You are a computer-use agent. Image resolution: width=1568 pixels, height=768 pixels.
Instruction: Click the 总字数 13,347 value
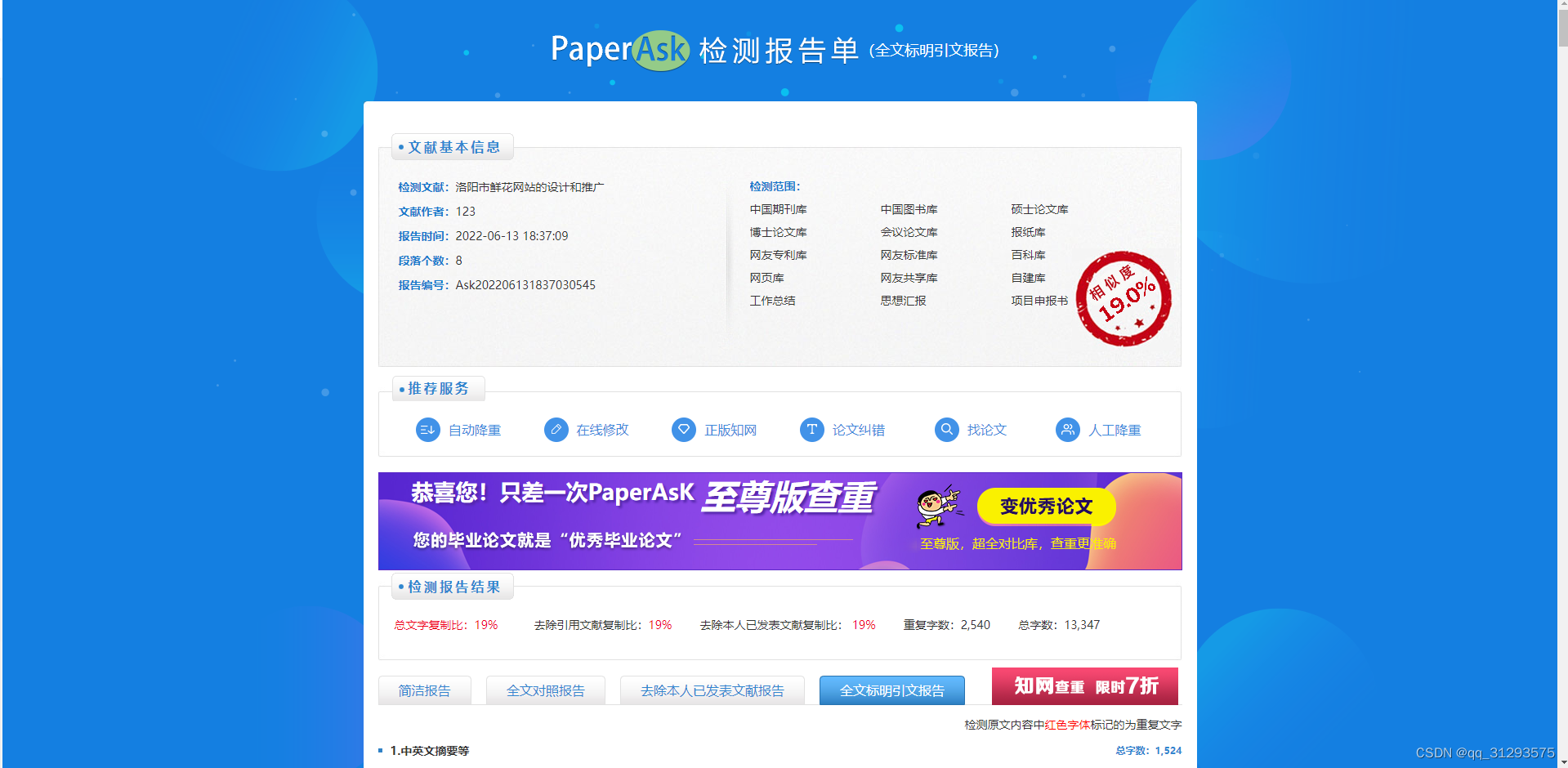click(x=1082, y=625)
